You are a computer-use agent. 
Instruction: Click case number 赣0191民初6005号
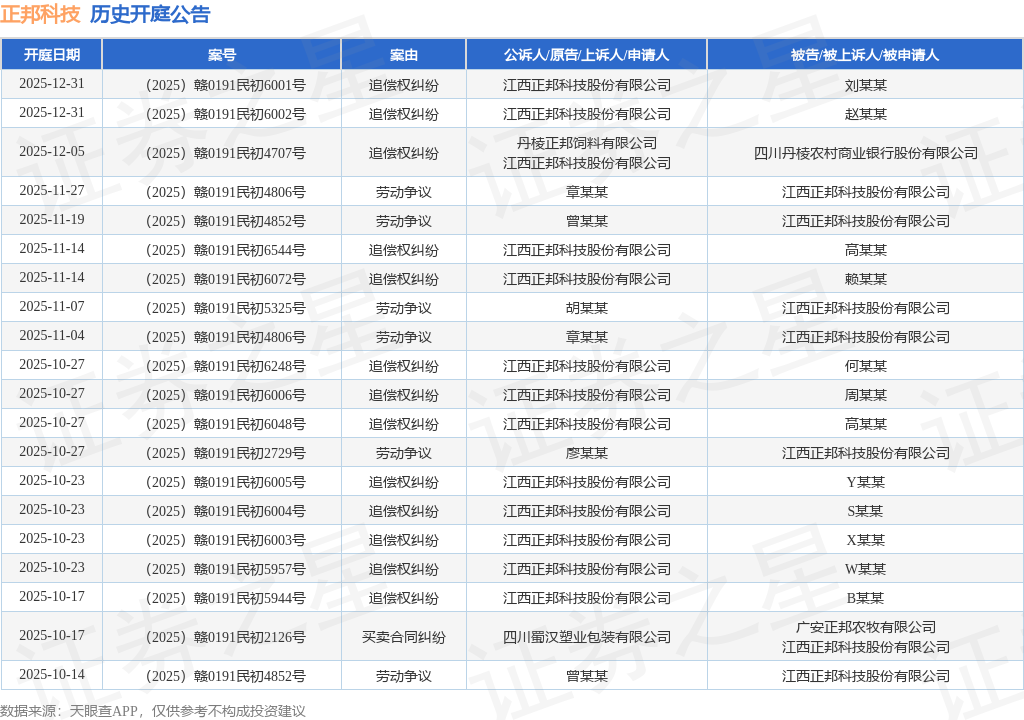(x=225, y=482)
